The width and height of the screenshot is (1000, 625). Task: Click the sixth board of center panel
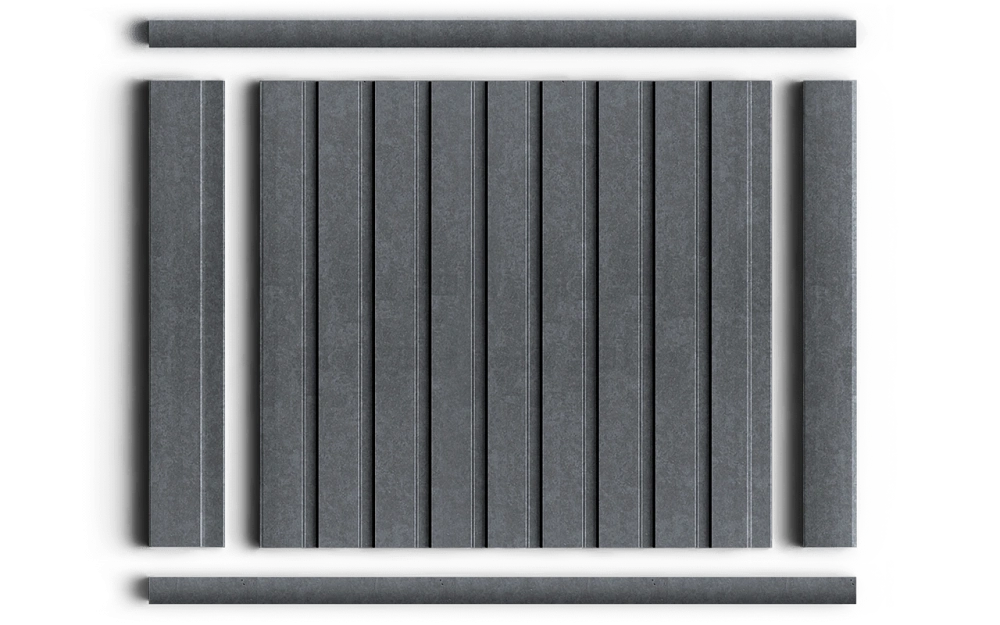(x=570, y=314)
